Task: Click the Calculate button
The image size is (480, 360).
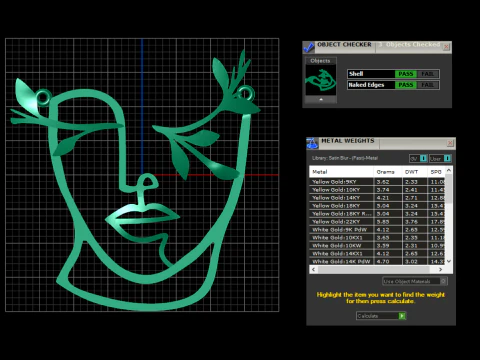Action: (x=381, y=316)
